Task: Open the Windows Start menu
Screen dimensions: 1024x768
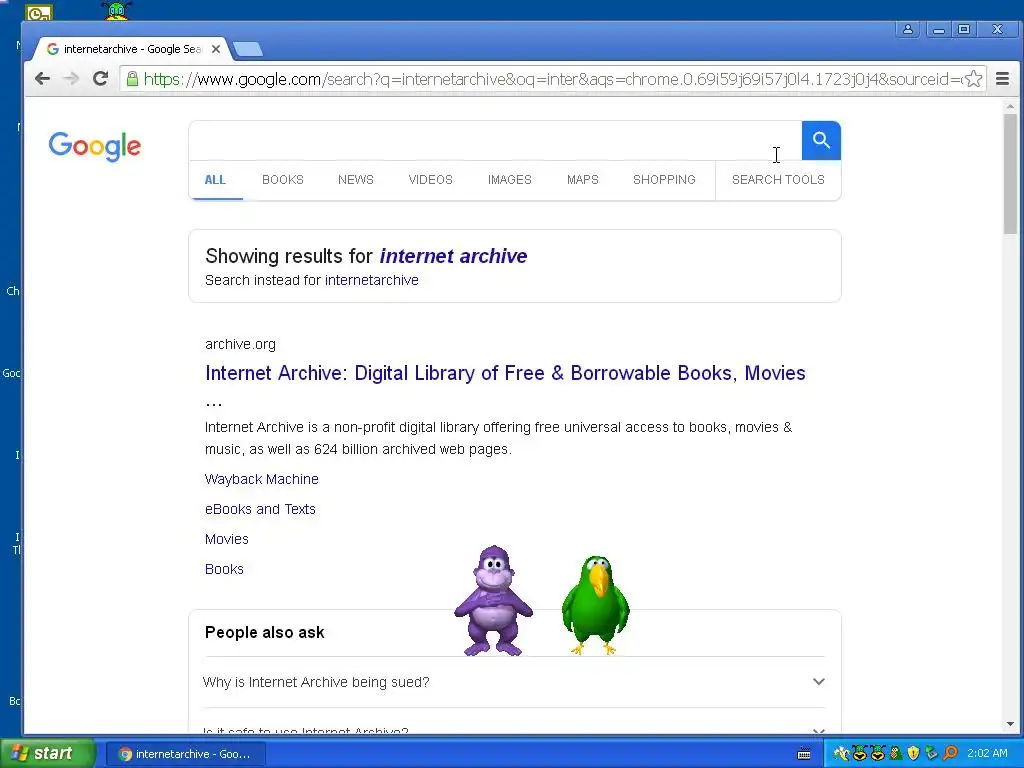Action: pyautogui.click(x=47, y=754)
